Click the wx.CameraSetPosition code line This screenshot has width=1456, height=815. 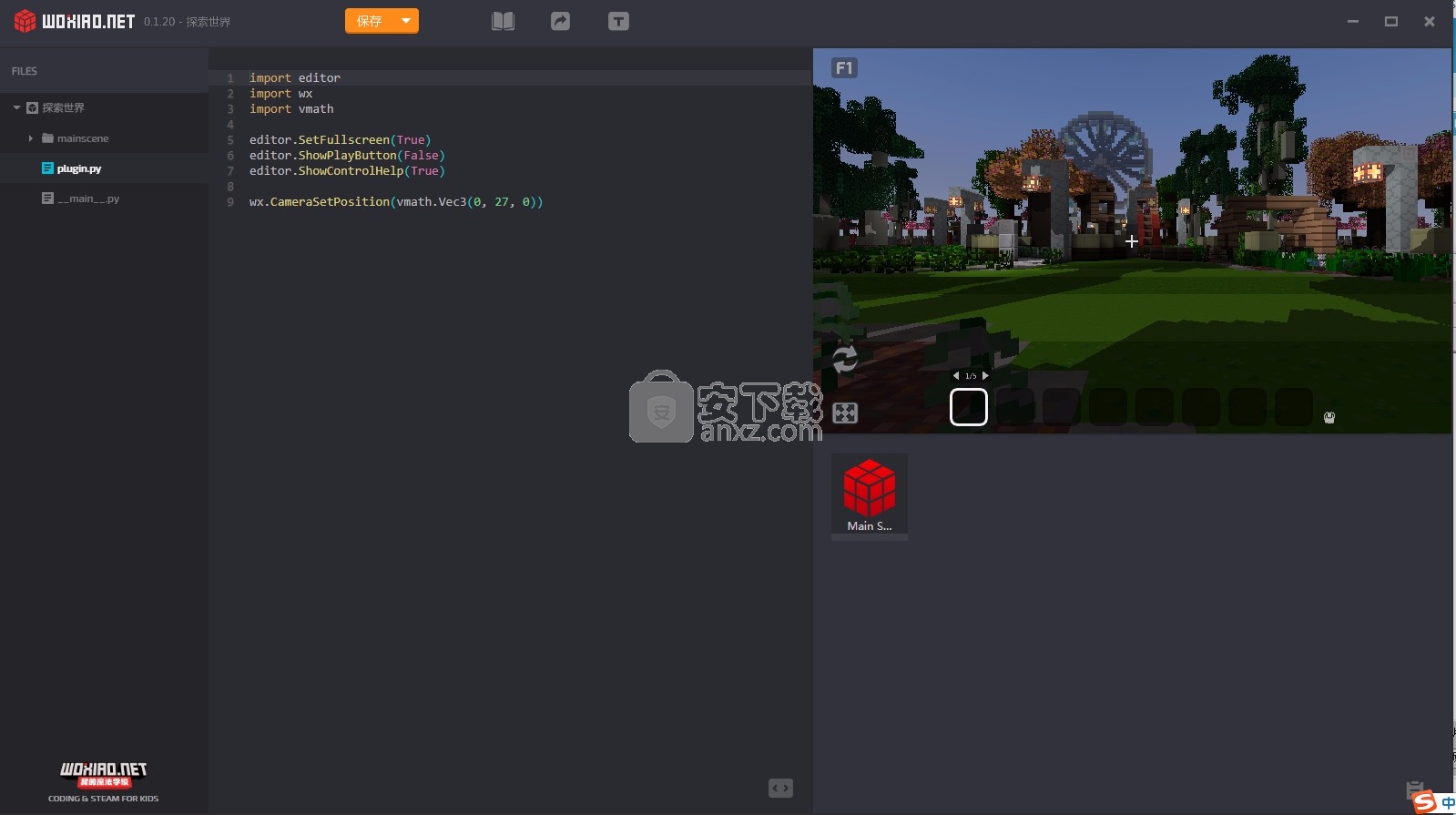pyautogui.click(x=396, y=202)
